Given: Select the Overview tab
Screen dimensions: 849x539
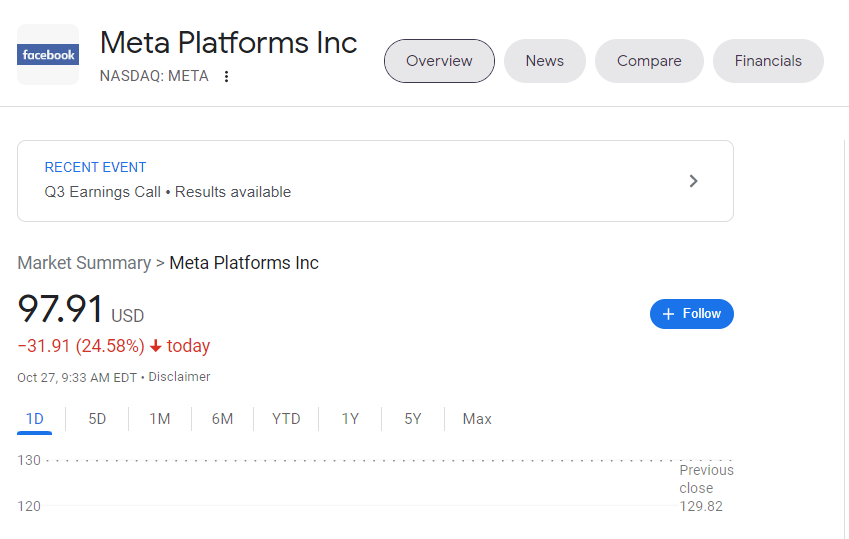Looking at the screenshot, I should (x=439, y=61).
